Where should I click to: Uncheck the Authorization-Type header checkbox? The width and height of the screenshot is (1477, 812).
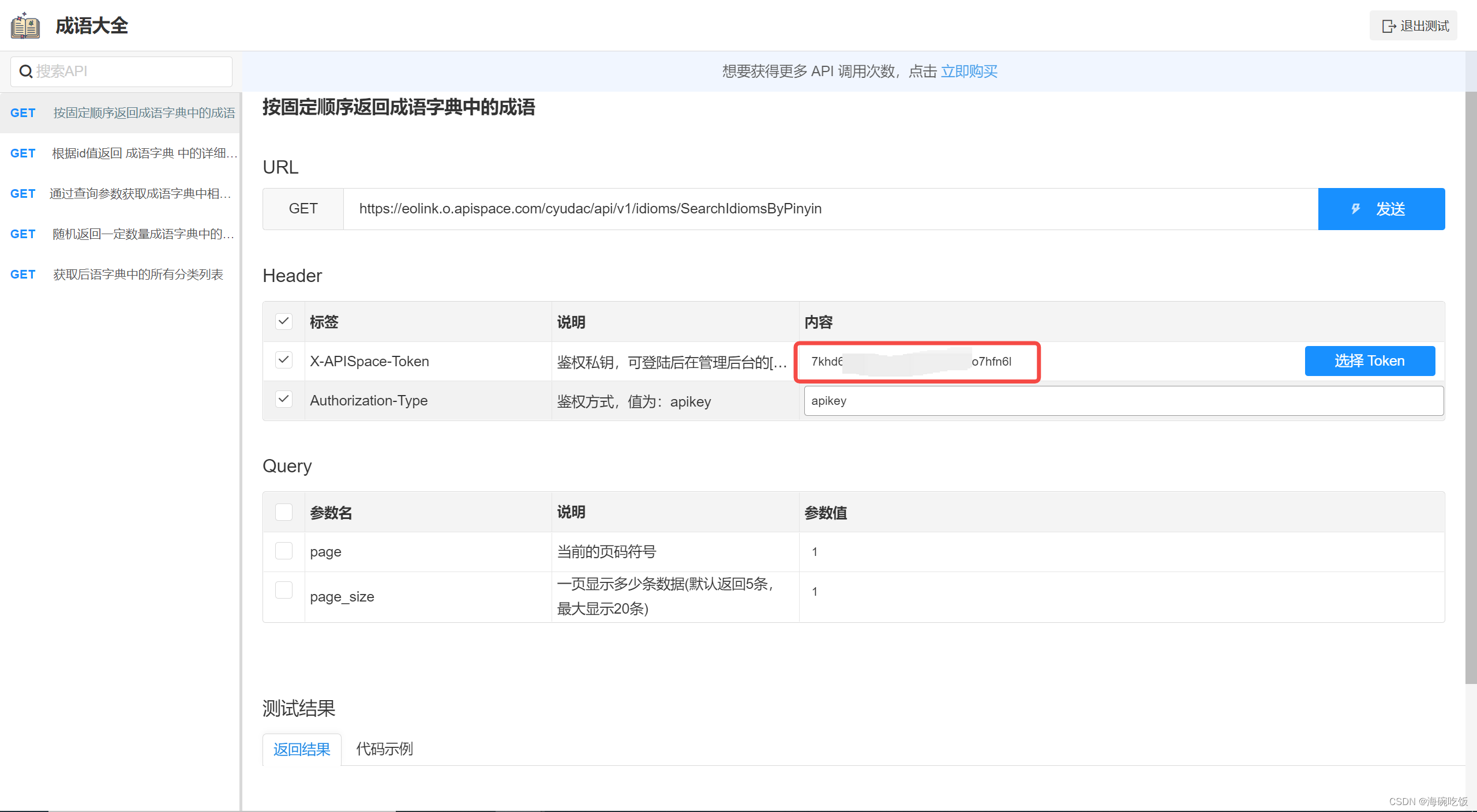(283, 400)
